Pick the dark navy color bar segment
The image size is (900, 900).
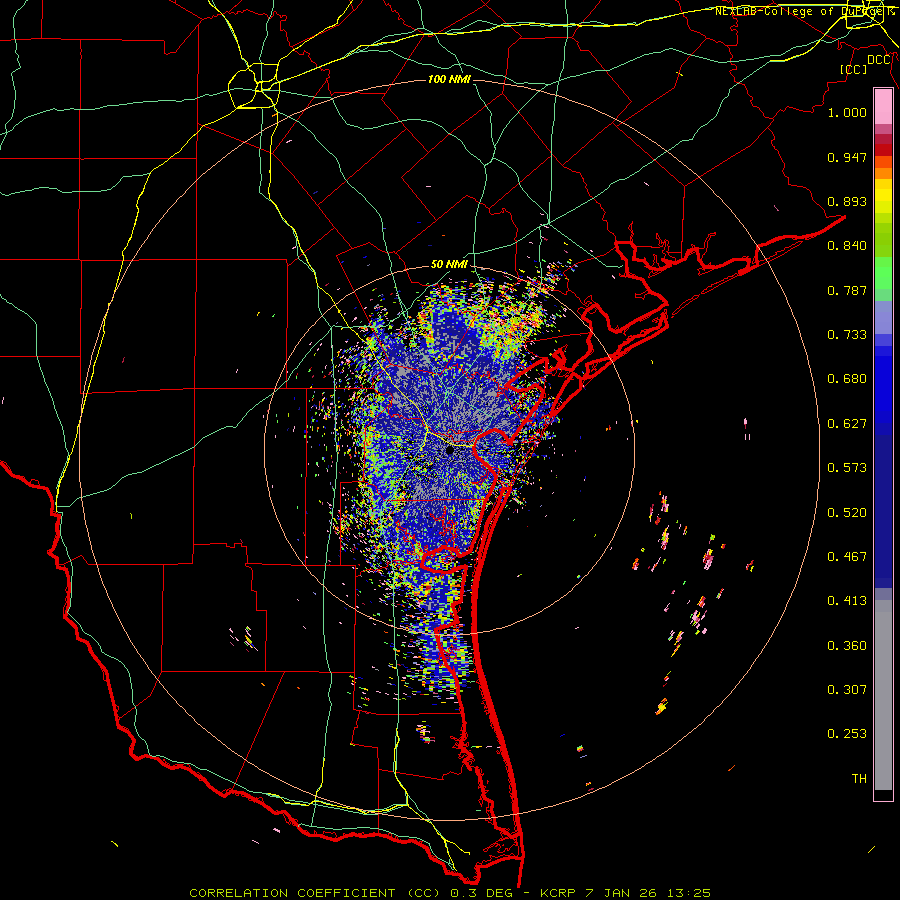click(883, 511)
